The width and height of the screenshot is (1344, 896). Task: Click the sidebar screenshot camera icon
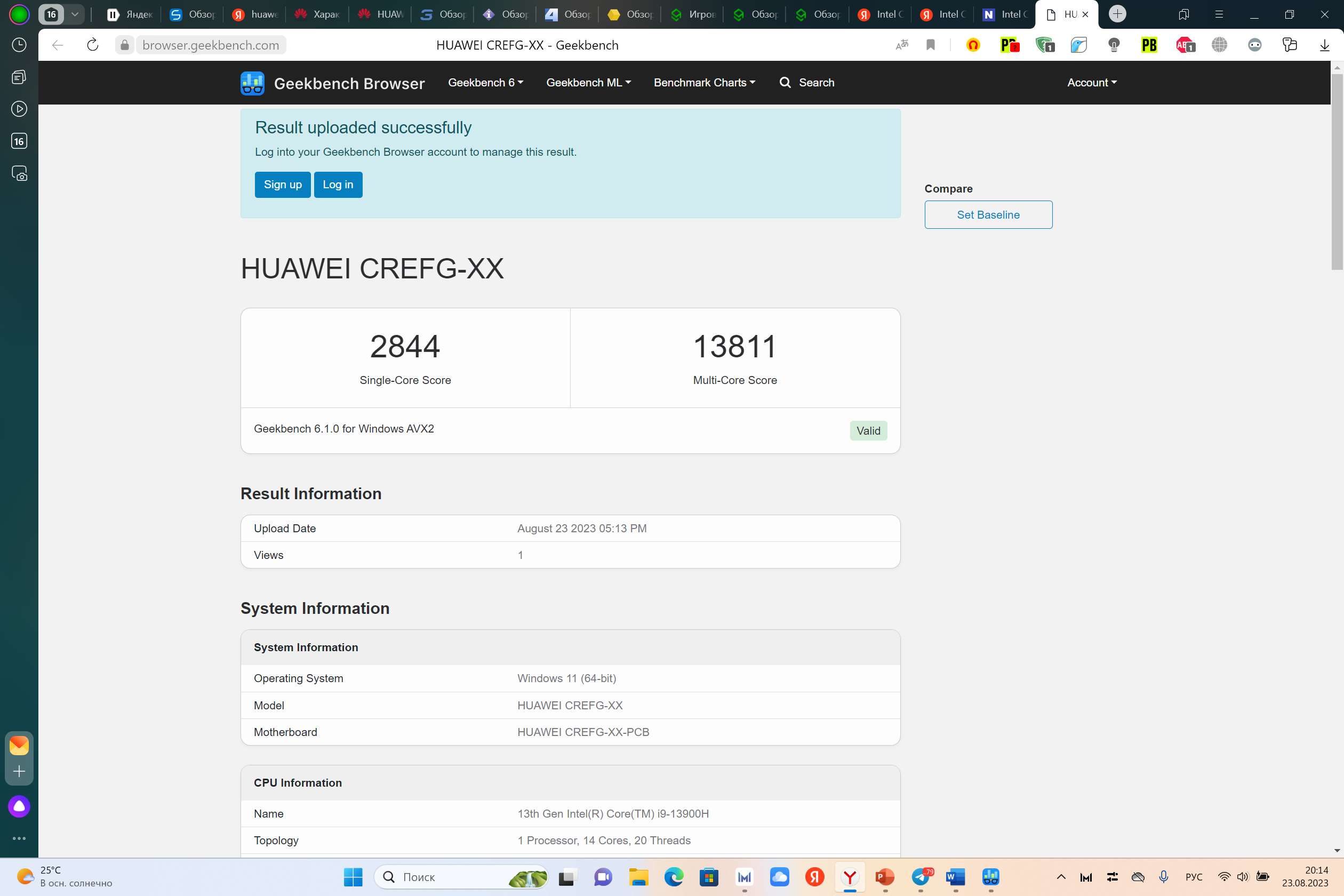19,173
